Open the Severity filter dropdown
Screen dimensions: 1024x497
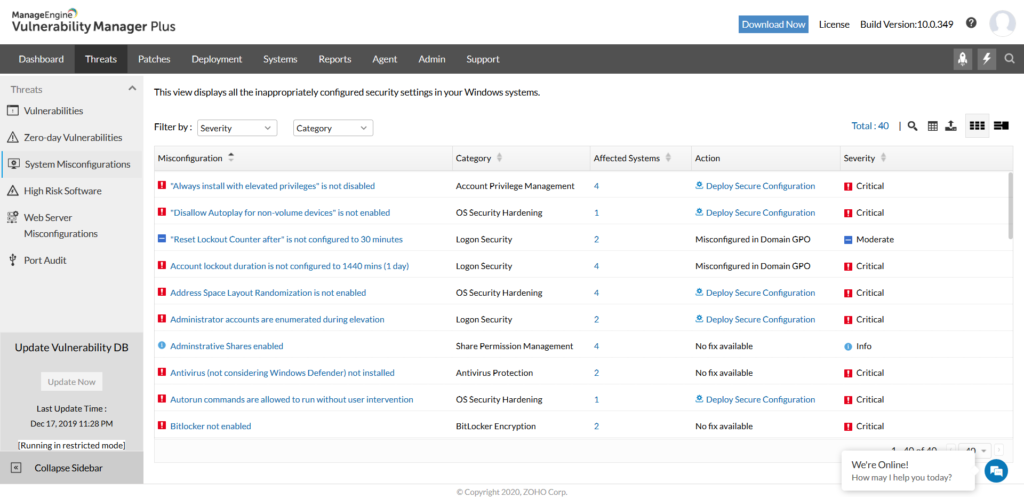pos(237,128)
